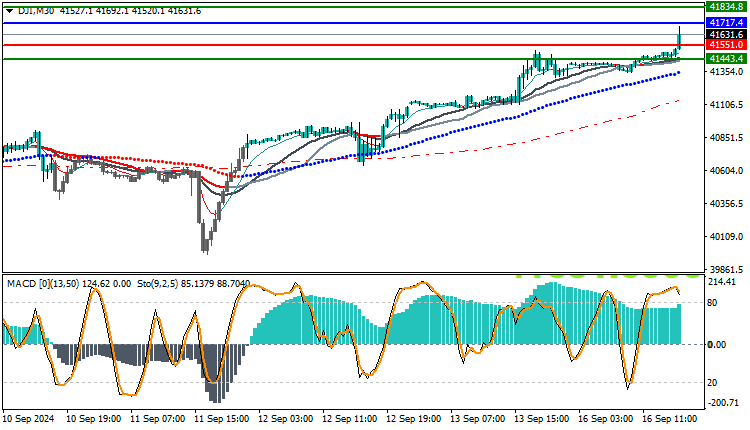Image resolution: width=750 pixels, height=430 pixels.
Task: Click the 11 Sep 07:00 time label
Action: [158, 419]
